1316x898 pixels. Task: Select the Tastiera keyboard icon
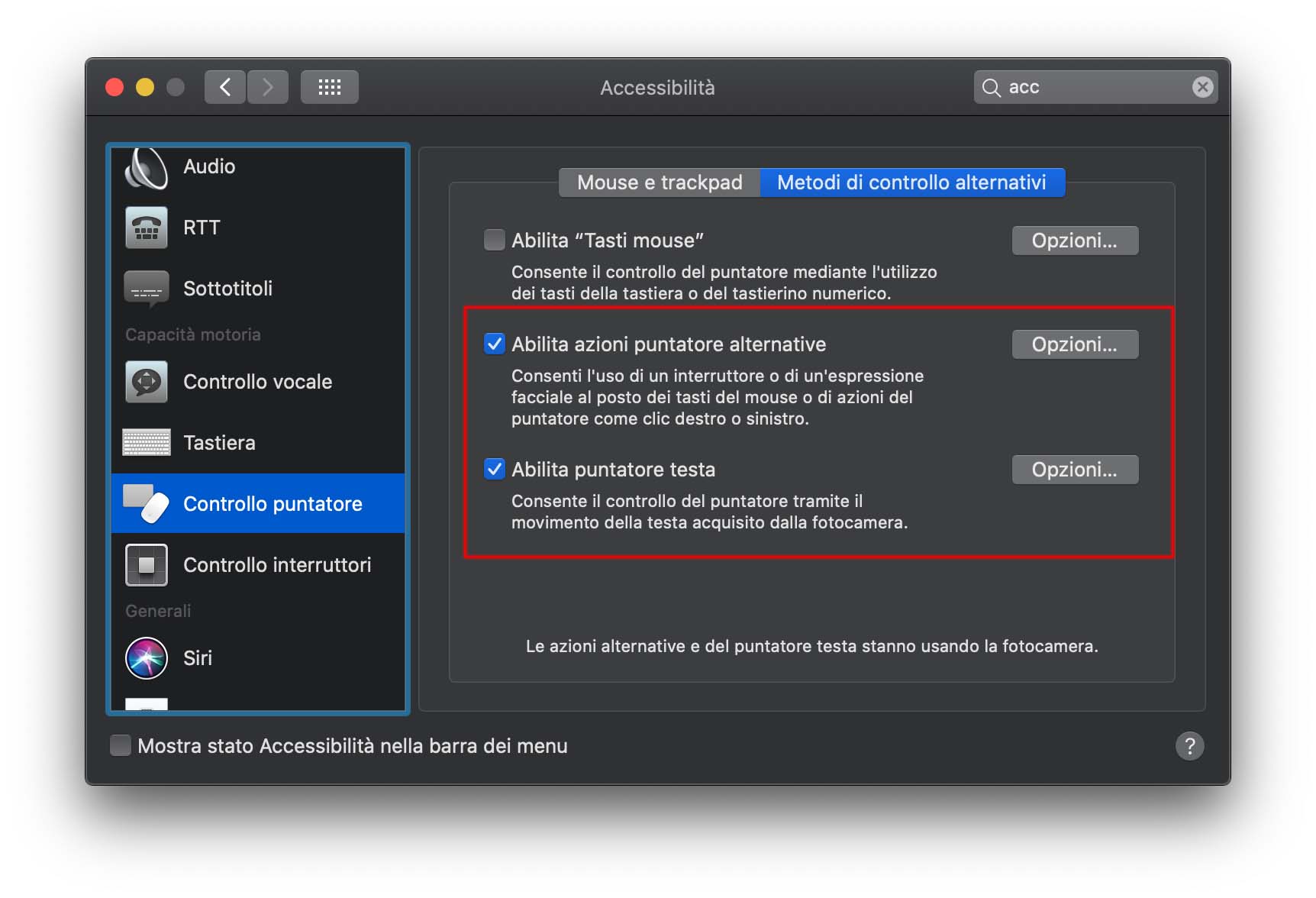(x=146, y=443)
